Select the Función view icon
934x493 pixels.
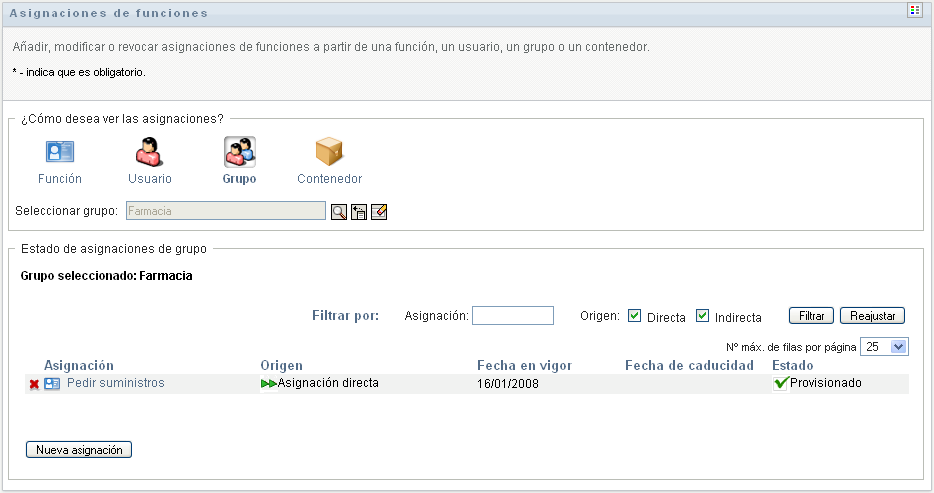tap(60, 152)
